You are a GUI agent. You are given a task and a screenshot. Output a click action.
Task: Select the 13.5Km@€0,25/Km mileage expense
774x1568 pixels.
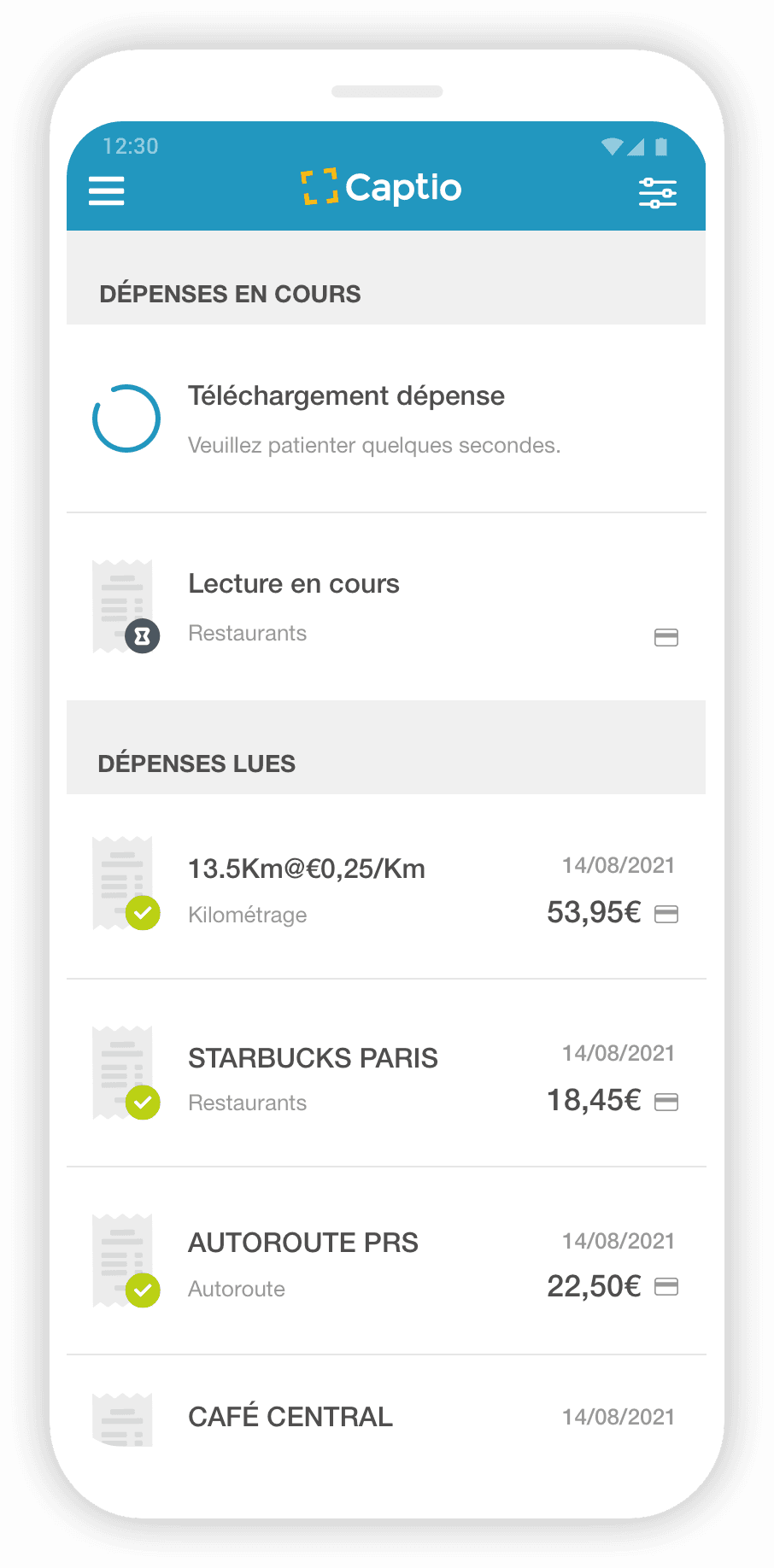306,869
